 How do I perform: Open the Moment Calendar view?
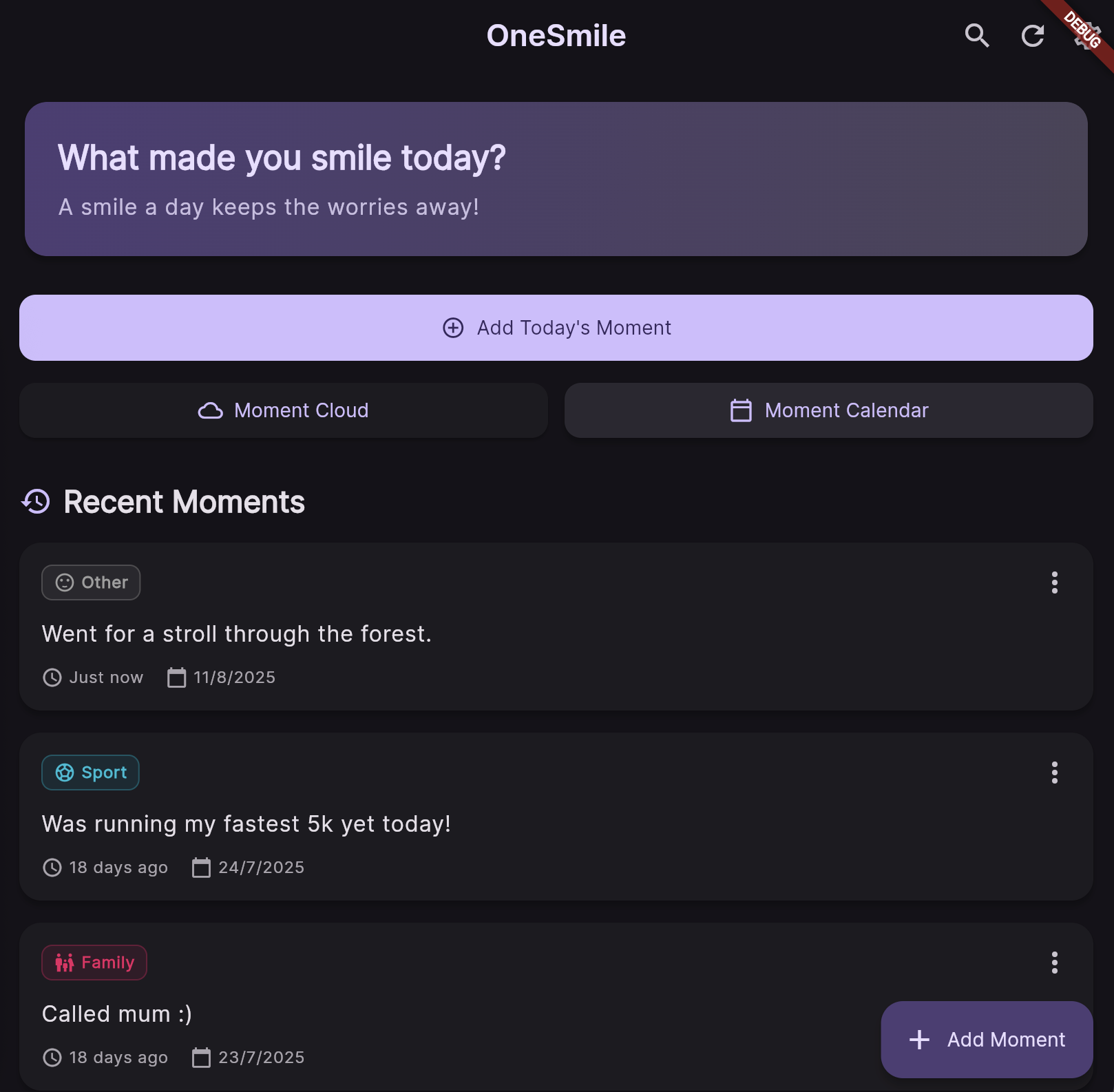pos(829,410)
